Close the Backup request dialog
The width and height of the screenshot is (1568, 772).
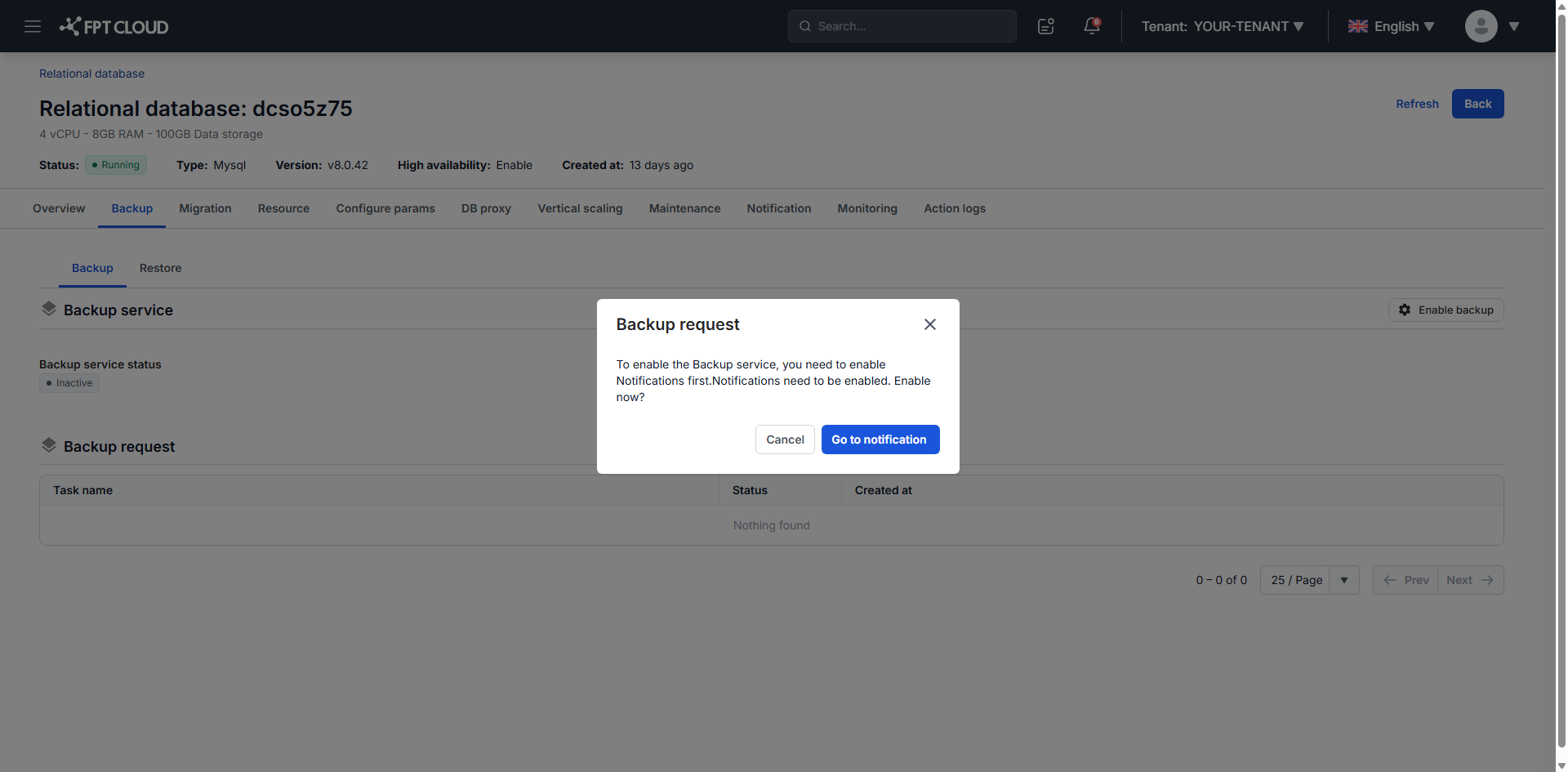coord(929,324)
